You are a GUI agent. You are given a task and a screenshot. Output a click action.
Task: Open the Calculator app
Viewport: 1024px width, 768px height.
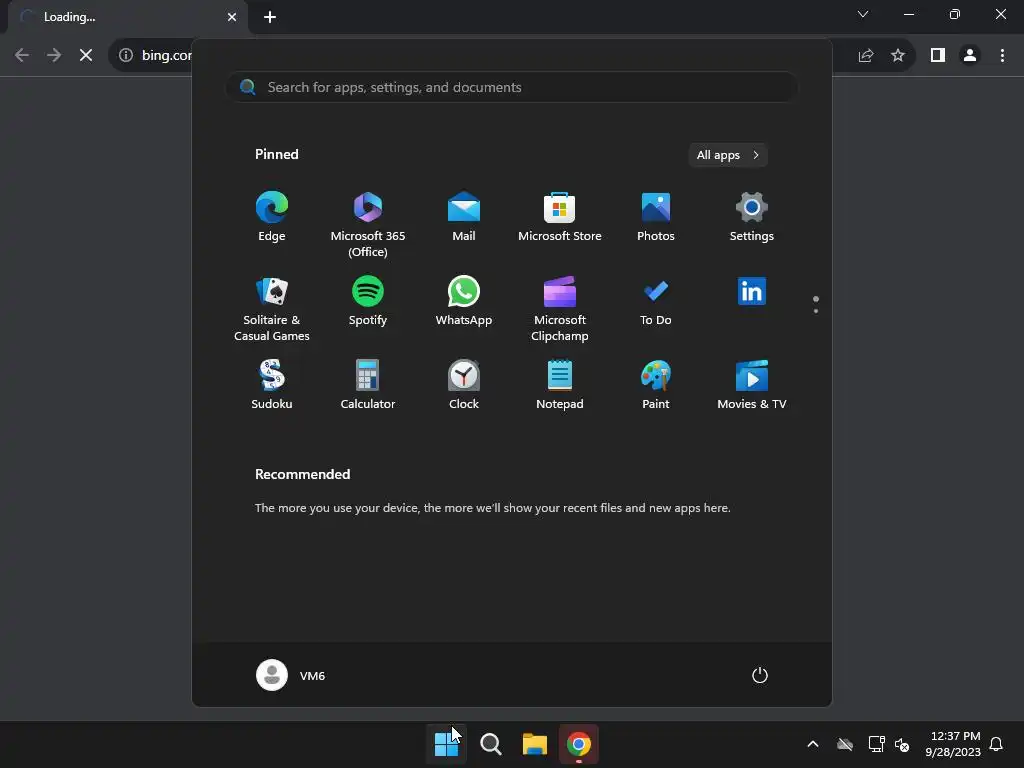click(368, 385)
